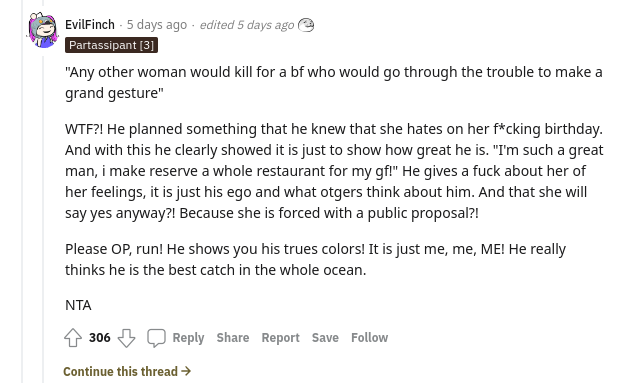Open EvilFinch's avatar image
The width and height of the screenshot is (633, 383).
(x=42, y=30)
